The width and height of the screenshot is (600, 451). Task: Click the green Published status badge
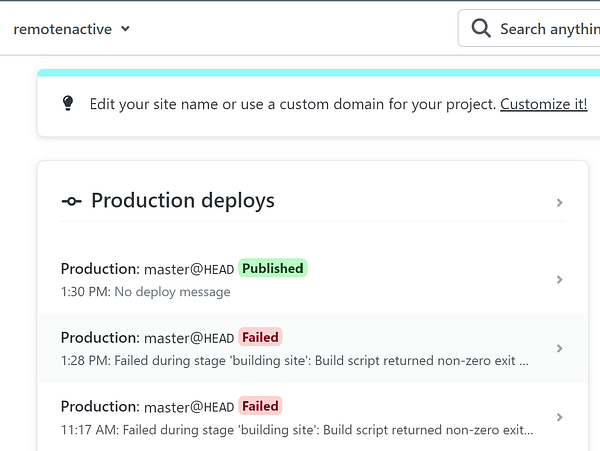(273, 268)
